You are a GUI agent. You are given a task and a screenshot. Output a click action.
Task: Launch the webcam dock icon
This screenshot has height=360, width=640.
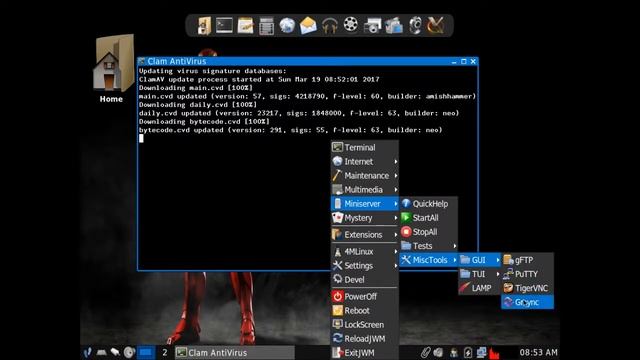tap(415, 26)
